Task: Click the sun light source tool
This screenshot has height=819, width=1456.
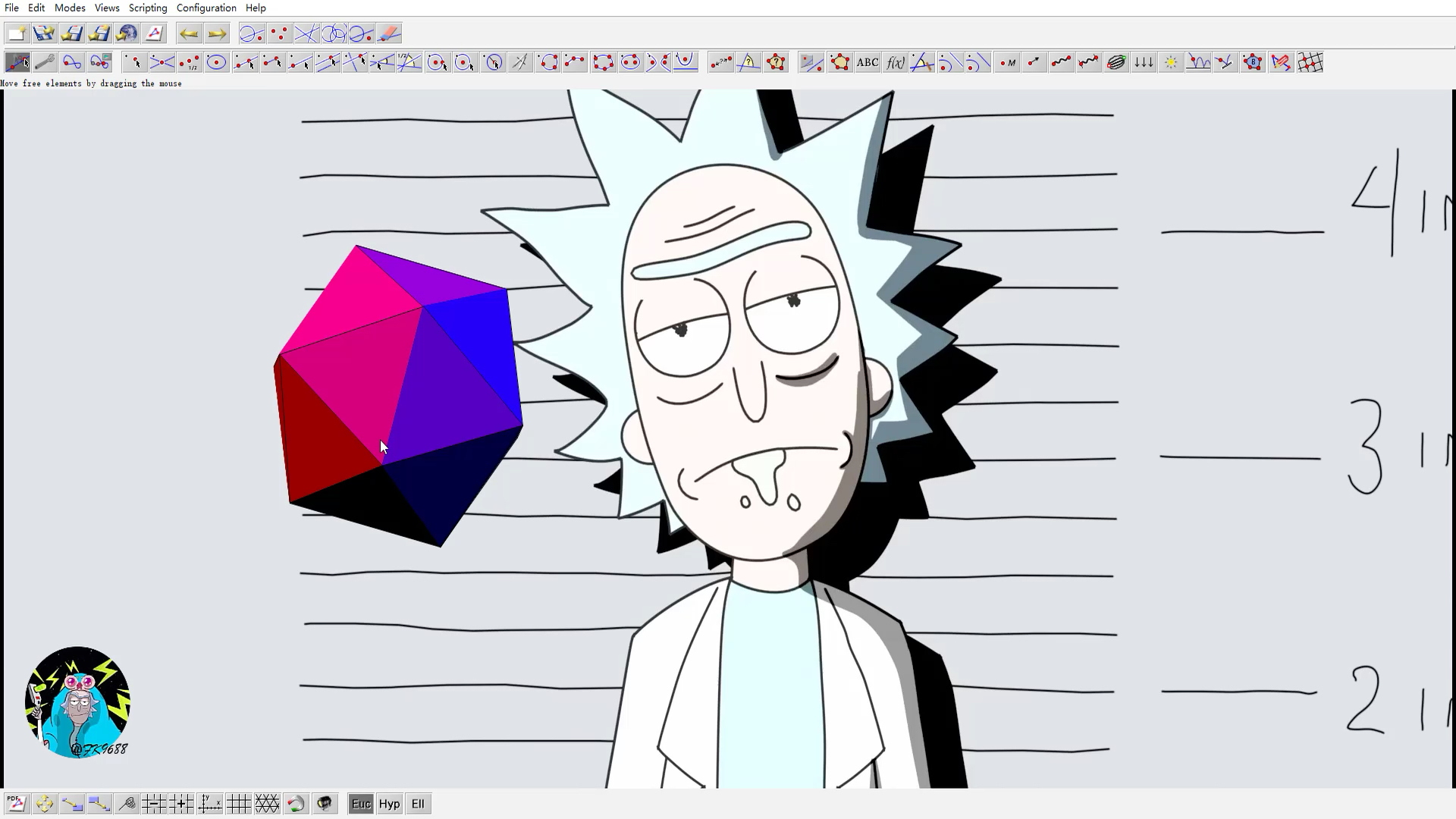Action: pyautogui.click(x=1171, y=62)
